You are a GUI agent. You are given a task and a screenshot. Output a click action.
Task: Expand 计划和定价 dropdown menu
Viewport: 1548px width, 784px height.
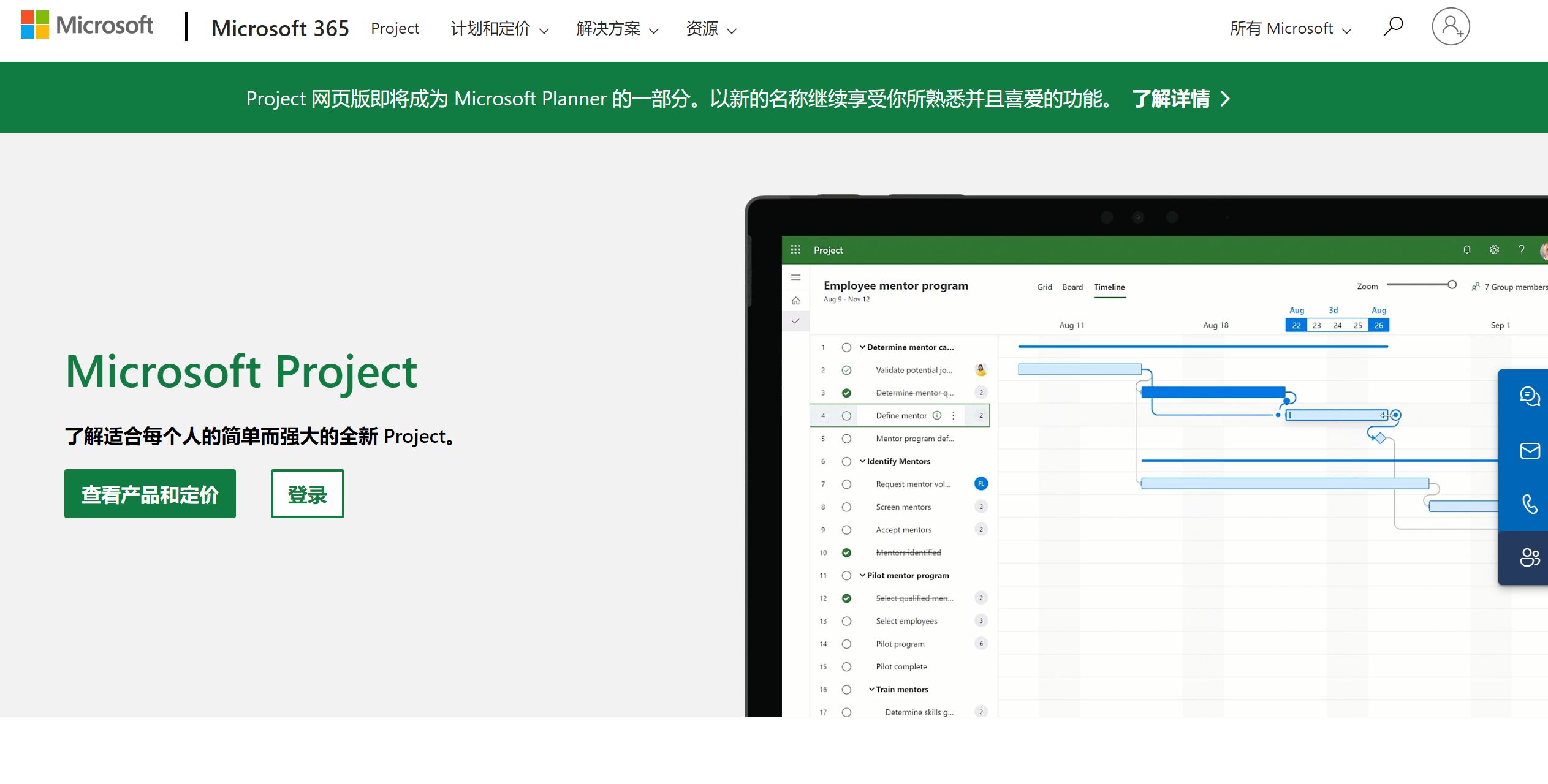pos(499,29)
